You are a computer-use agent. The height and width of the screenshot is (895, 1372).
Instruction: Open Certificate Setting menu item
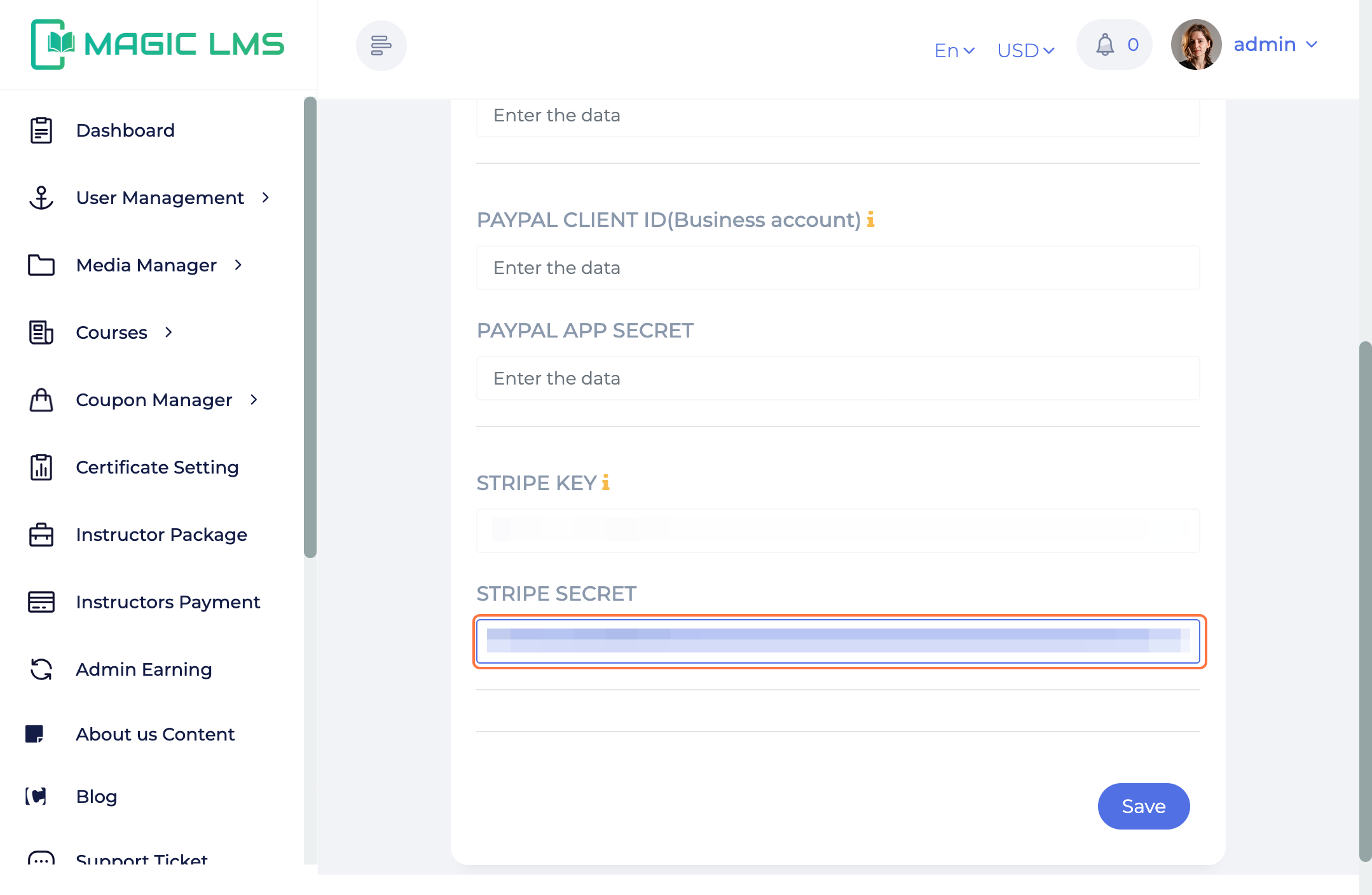(157, 467)
